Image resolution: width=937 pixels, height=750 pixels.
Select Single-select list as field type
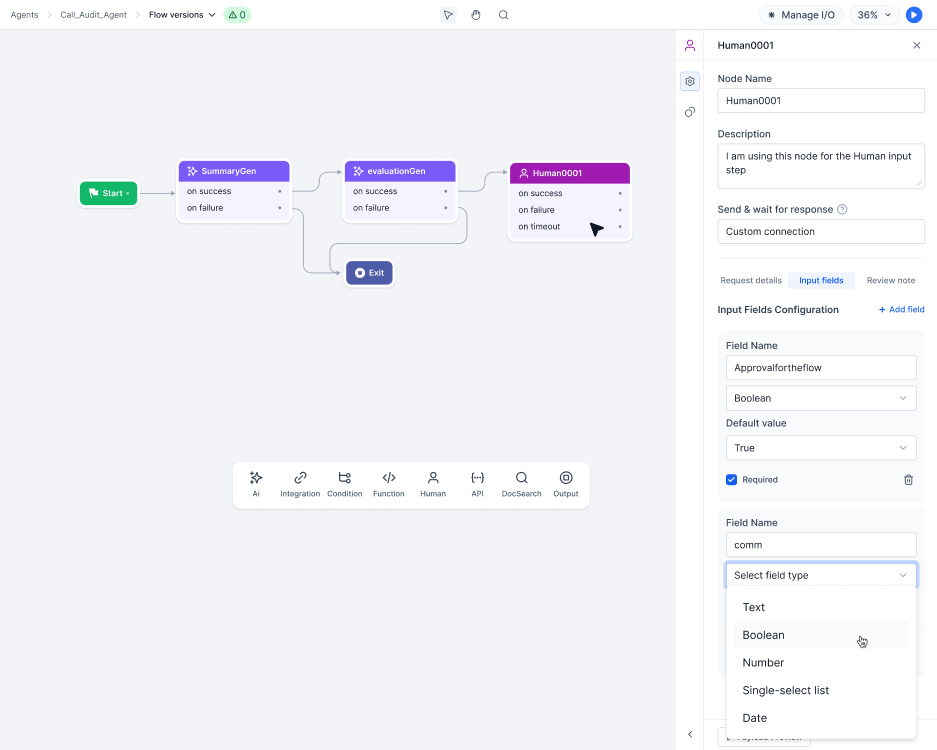785,690
